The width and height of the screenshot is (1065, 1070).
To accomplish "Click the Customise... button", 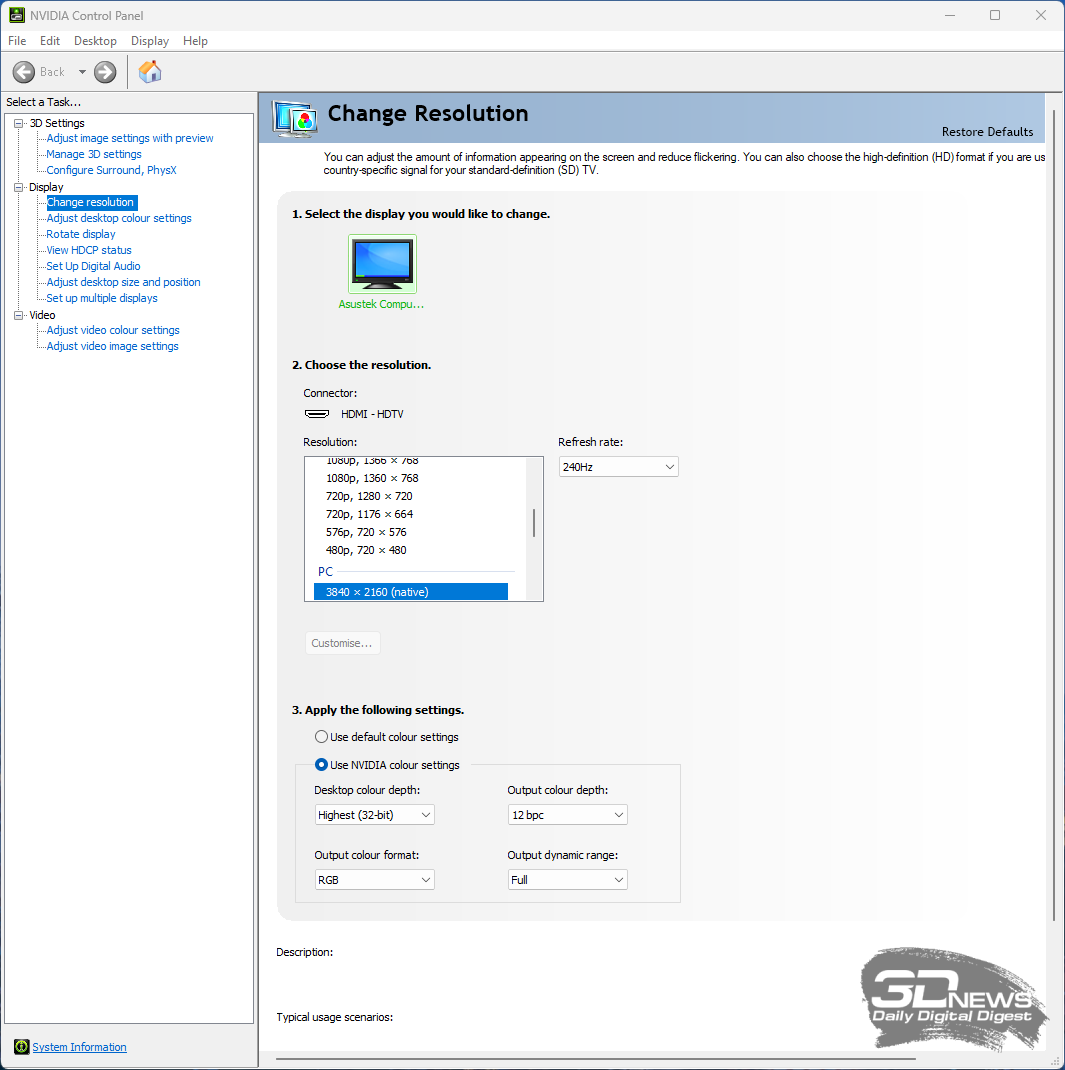I will [342, 643].
